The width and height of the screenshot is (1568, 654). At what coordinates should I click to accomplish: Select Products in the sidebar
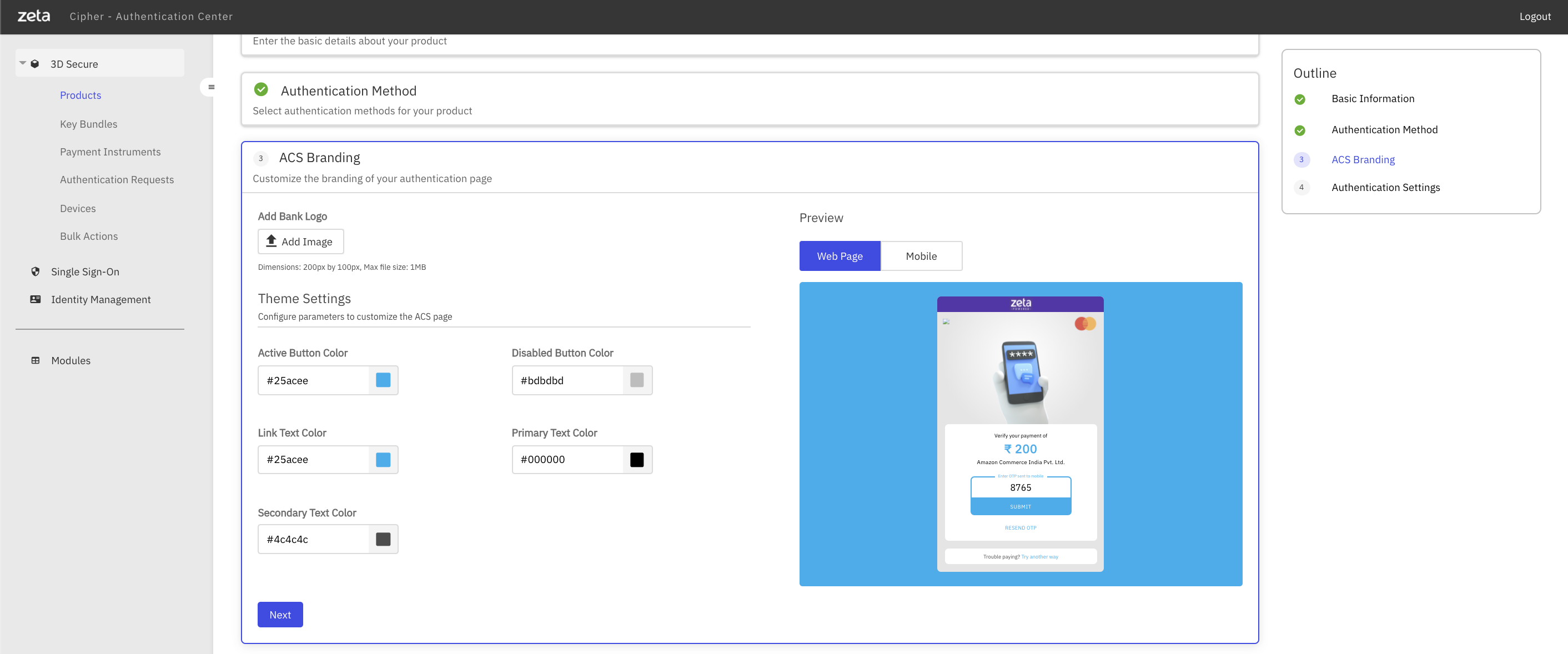[81, 95]
